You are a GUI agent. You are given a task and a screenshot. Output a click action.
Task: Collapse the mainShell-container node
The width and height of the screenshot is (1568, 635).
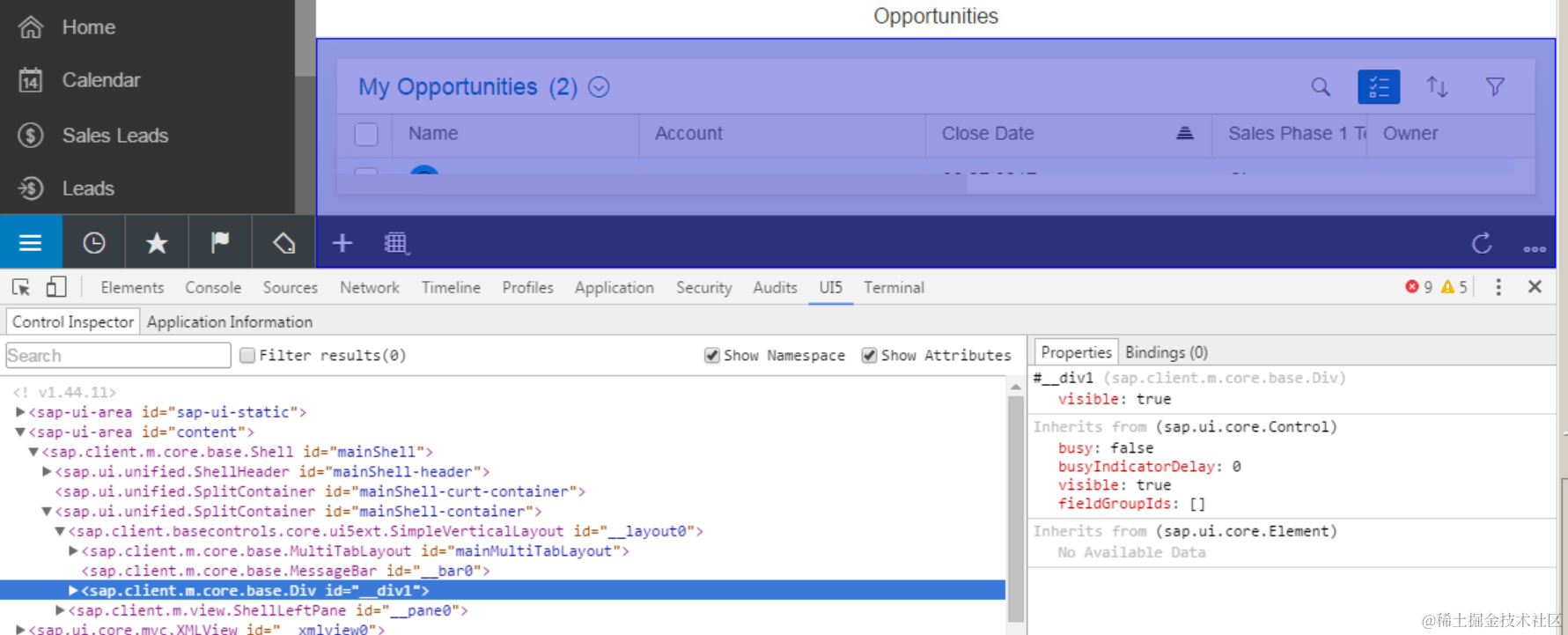click(x=47, y=512)
